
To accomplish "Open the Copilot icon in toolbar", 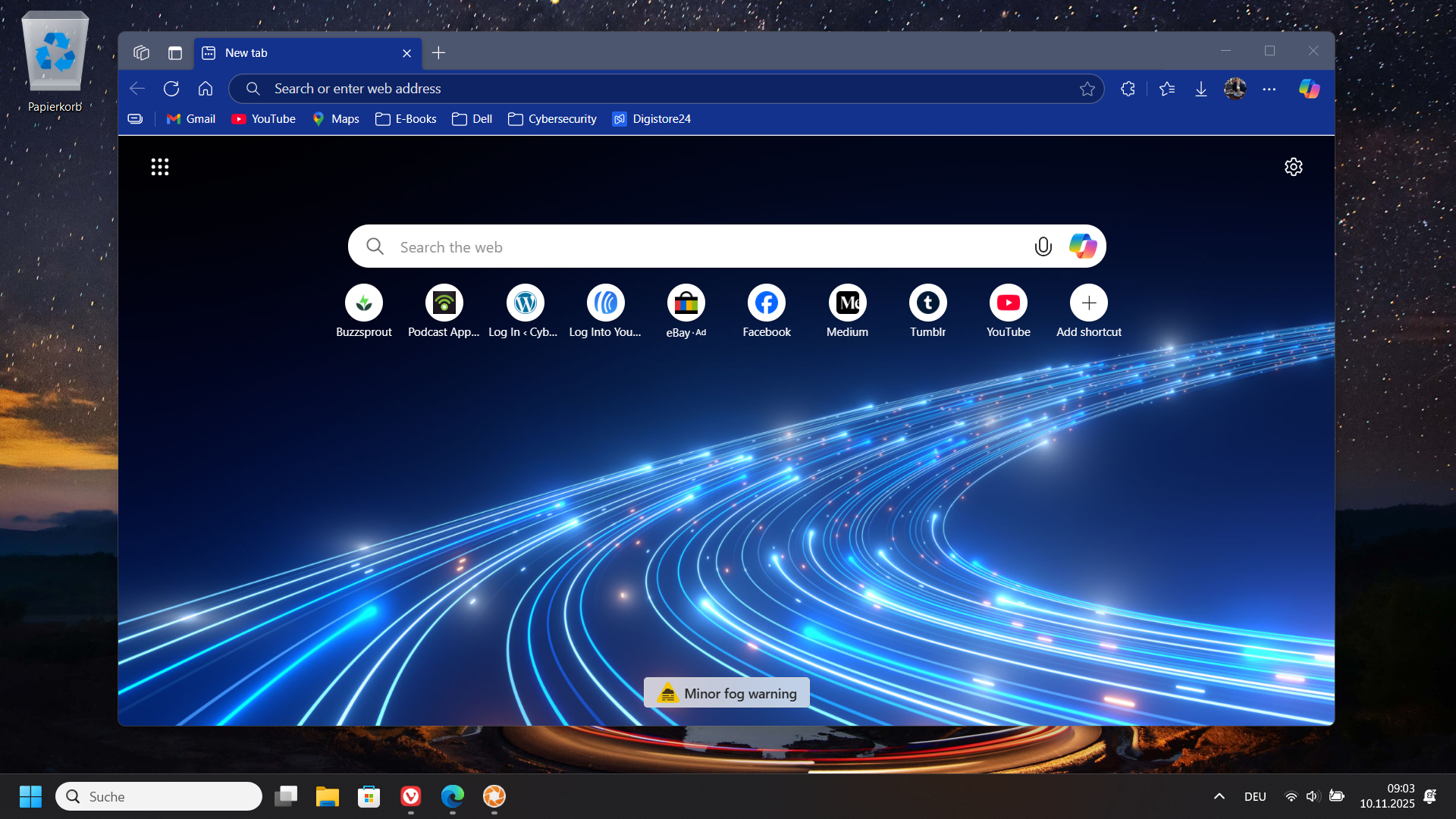I will pos(1309,89).
